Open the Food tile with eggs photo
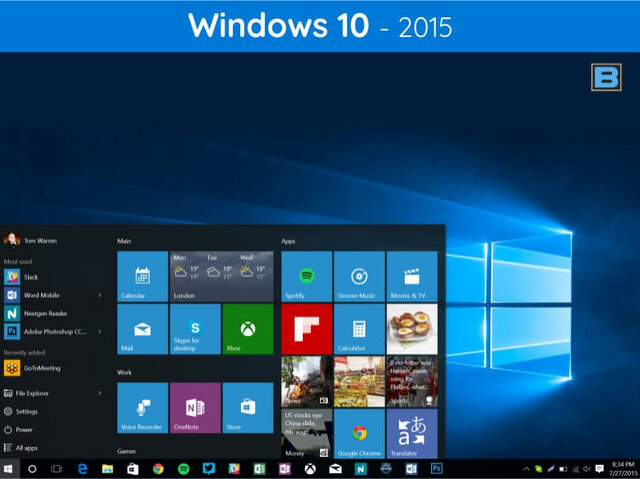640x479 pixels. pyautogui.click(x=412, y=329)
